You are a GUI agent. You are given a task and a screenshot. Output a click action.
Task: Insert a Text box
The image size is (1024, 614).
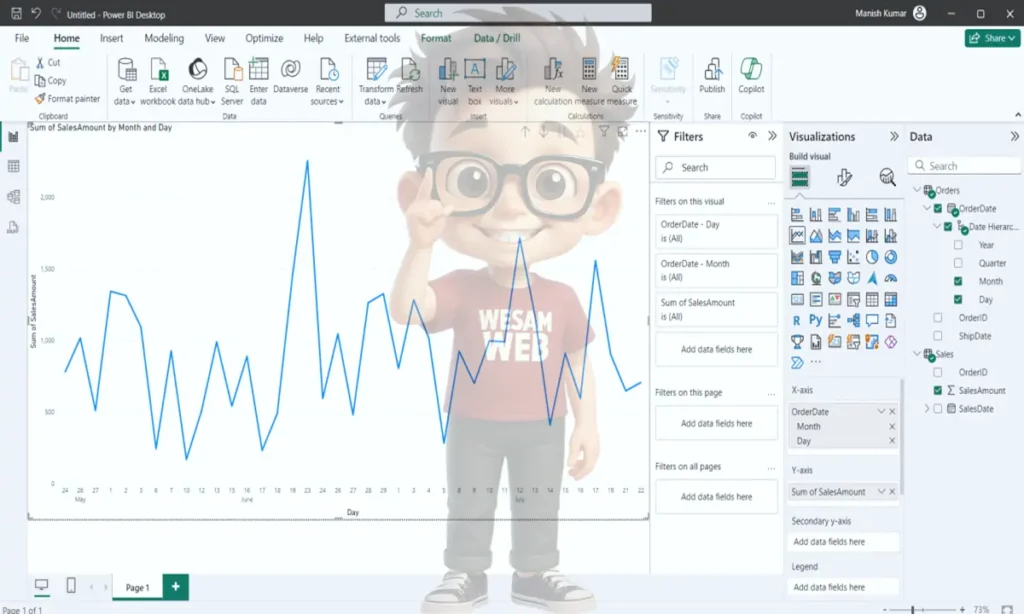coord(475,70)
